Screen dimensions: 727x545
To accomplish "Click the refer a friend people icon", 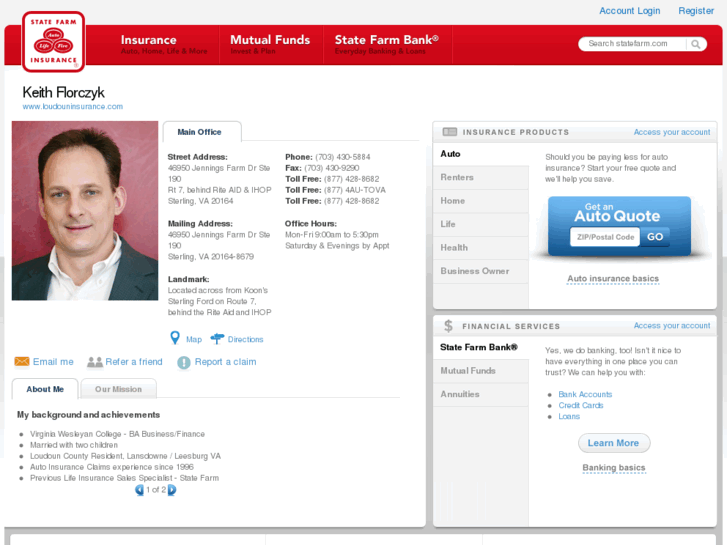I will click(95, 362).
